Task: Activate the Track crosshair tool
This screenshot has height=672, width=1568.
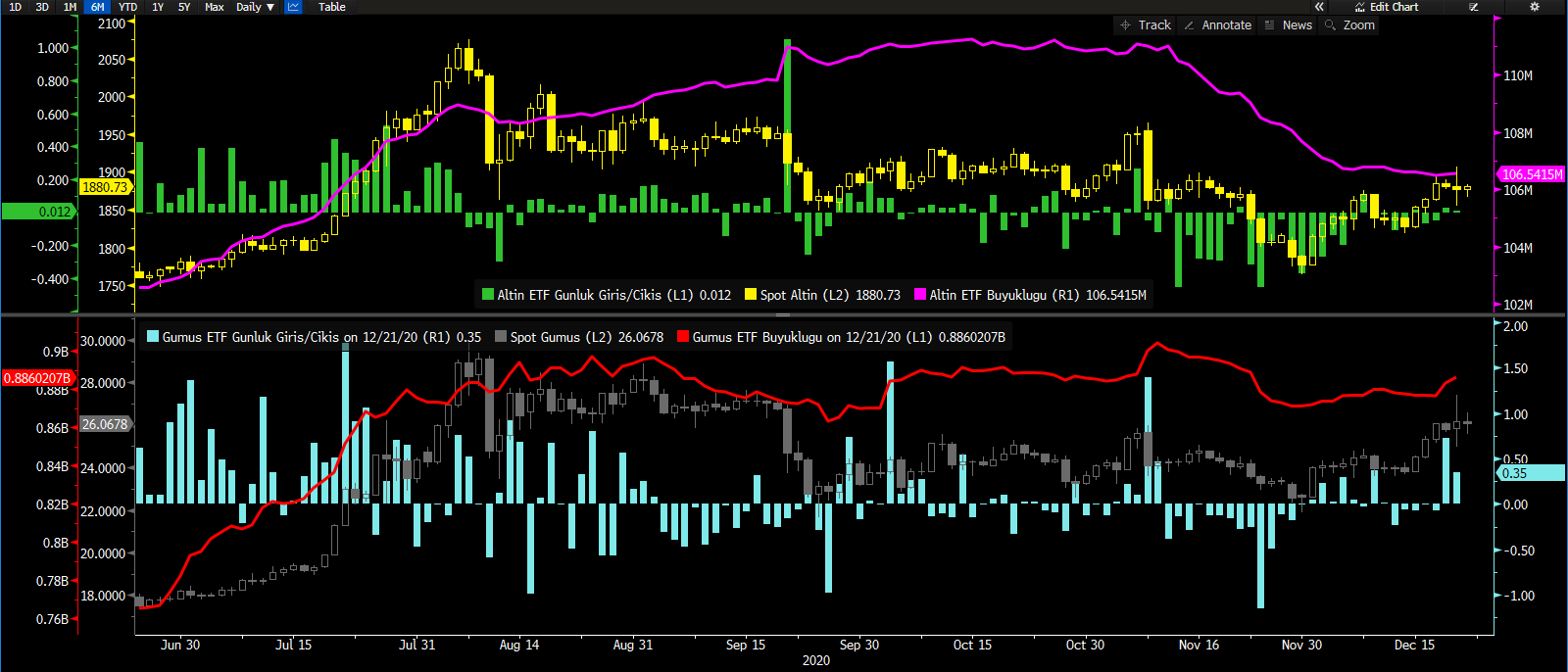Action: [x=1145, y=25]
